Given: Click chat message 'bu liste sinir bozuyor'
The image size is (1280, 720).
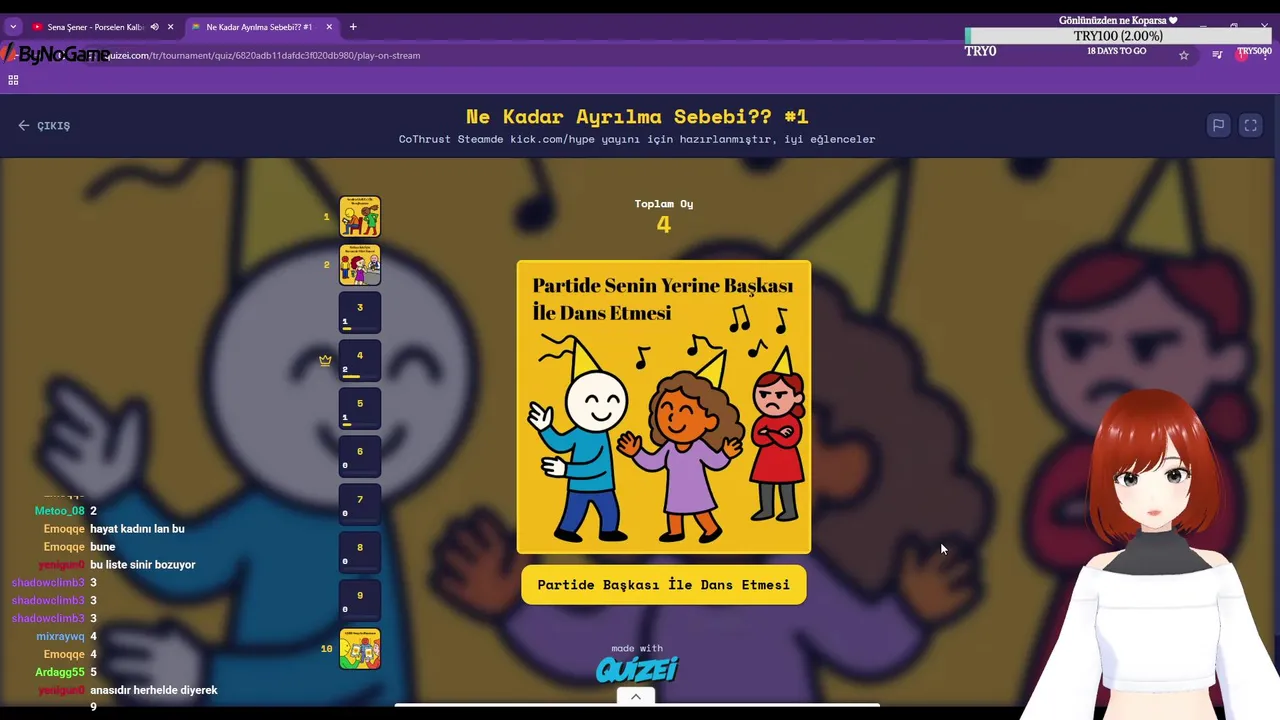Looking at the screenshot, I should [142, 565].
